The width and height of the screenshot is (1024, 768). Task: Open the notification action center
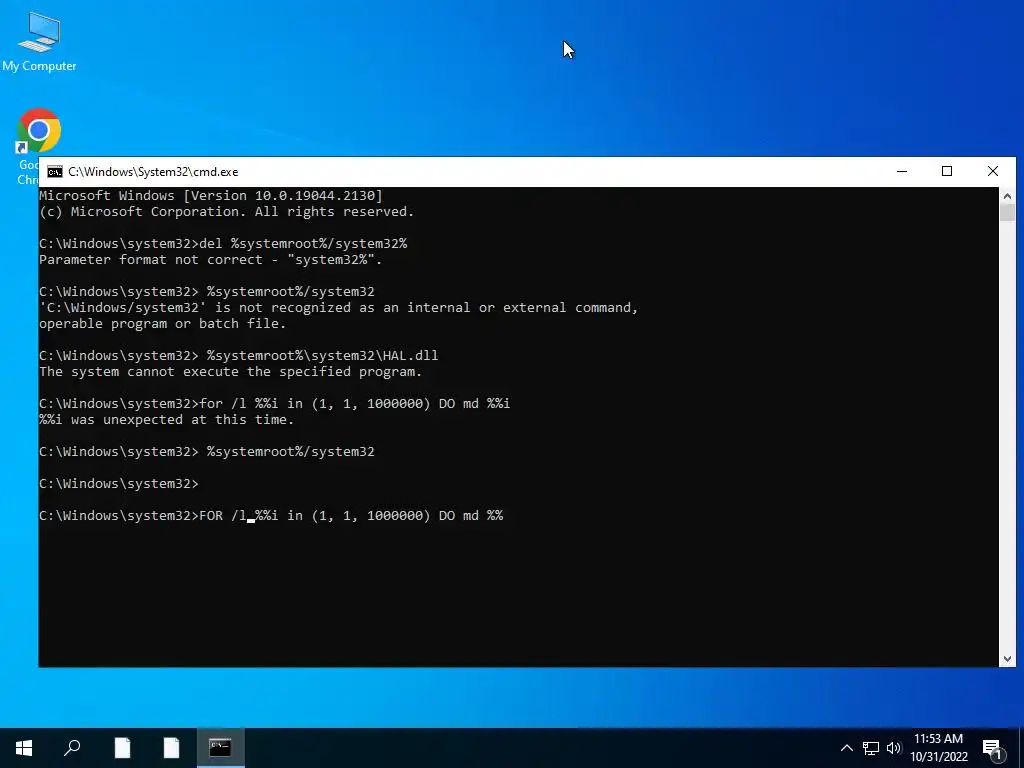coord(991,748)
